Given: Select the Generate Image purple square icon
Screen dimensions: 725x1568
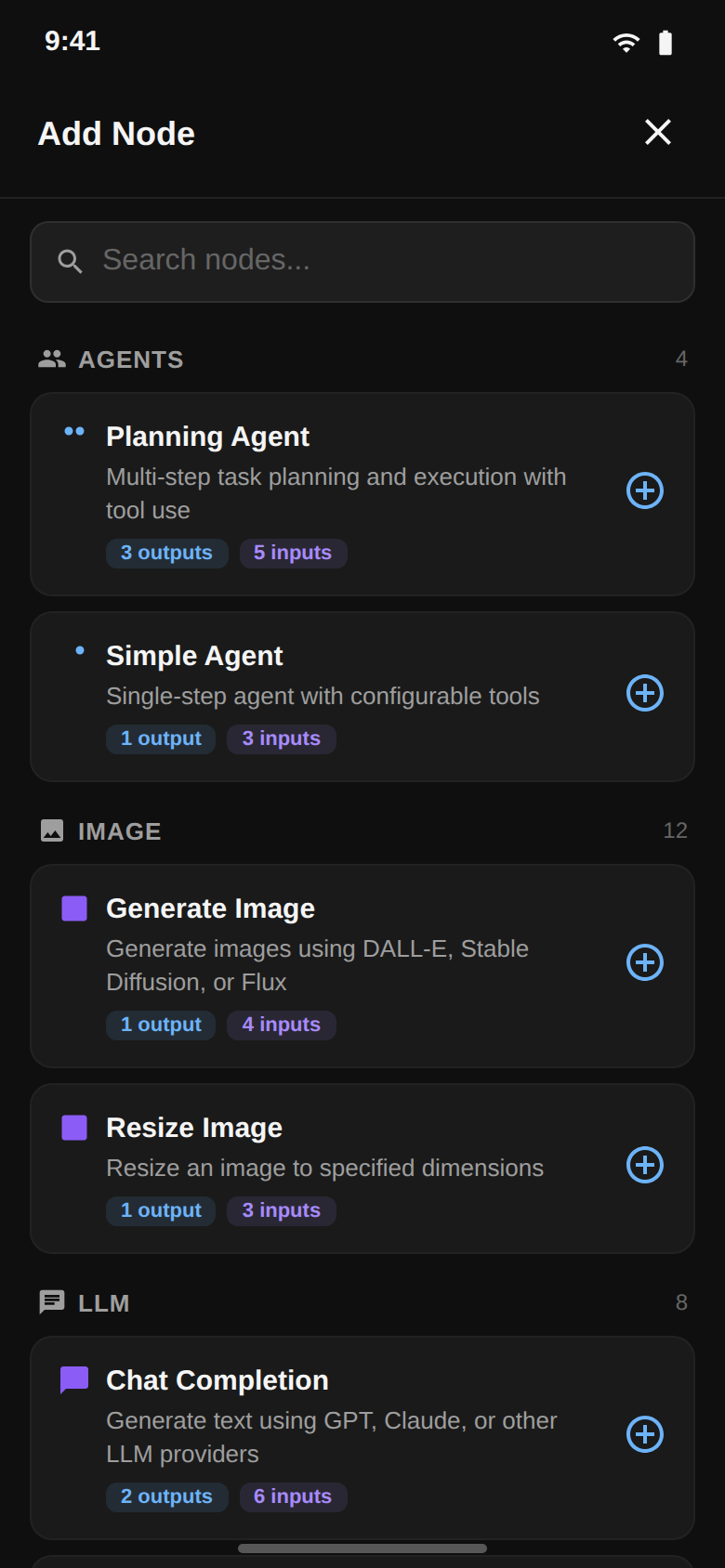Looking at the screenshot, I should click(x=73, y=907).
